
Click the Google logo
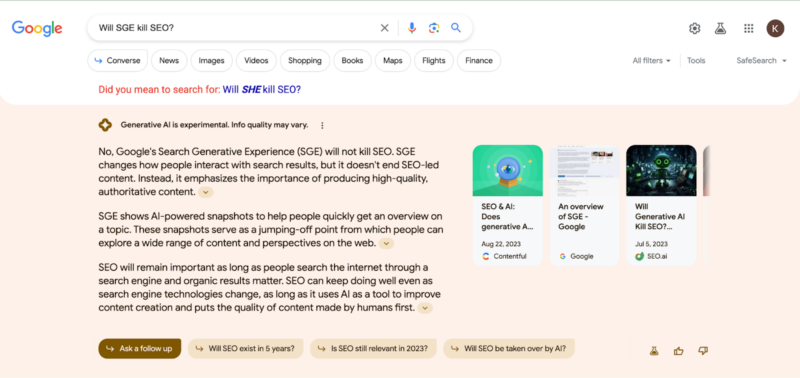pos(37,28)
